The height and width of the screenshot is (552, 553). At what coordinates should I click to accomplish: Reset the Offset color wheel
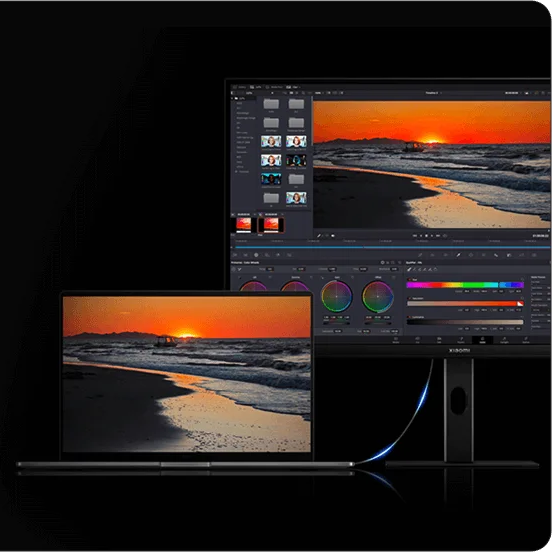coord(393,278)
